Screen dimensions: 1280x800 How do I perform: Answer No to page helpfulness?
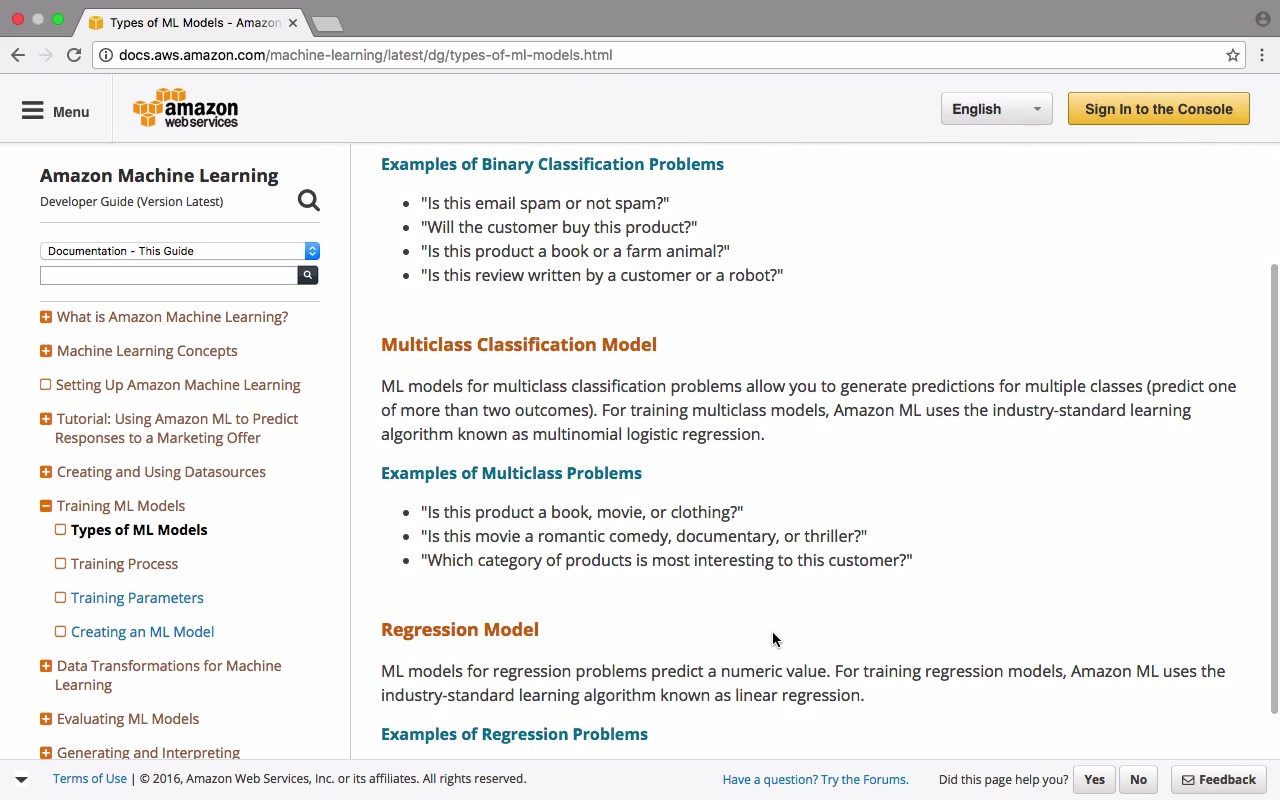tap(1138, 780)
